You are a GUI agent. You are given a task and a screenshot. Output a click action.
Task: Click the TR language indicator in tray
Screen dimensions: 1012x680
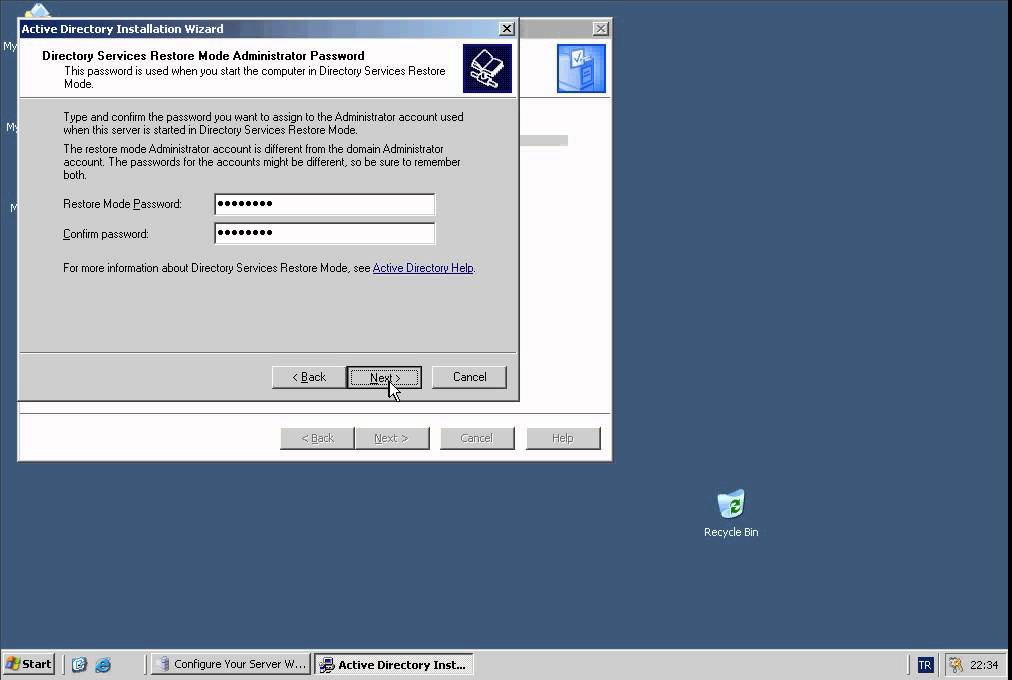click(925, 665)
